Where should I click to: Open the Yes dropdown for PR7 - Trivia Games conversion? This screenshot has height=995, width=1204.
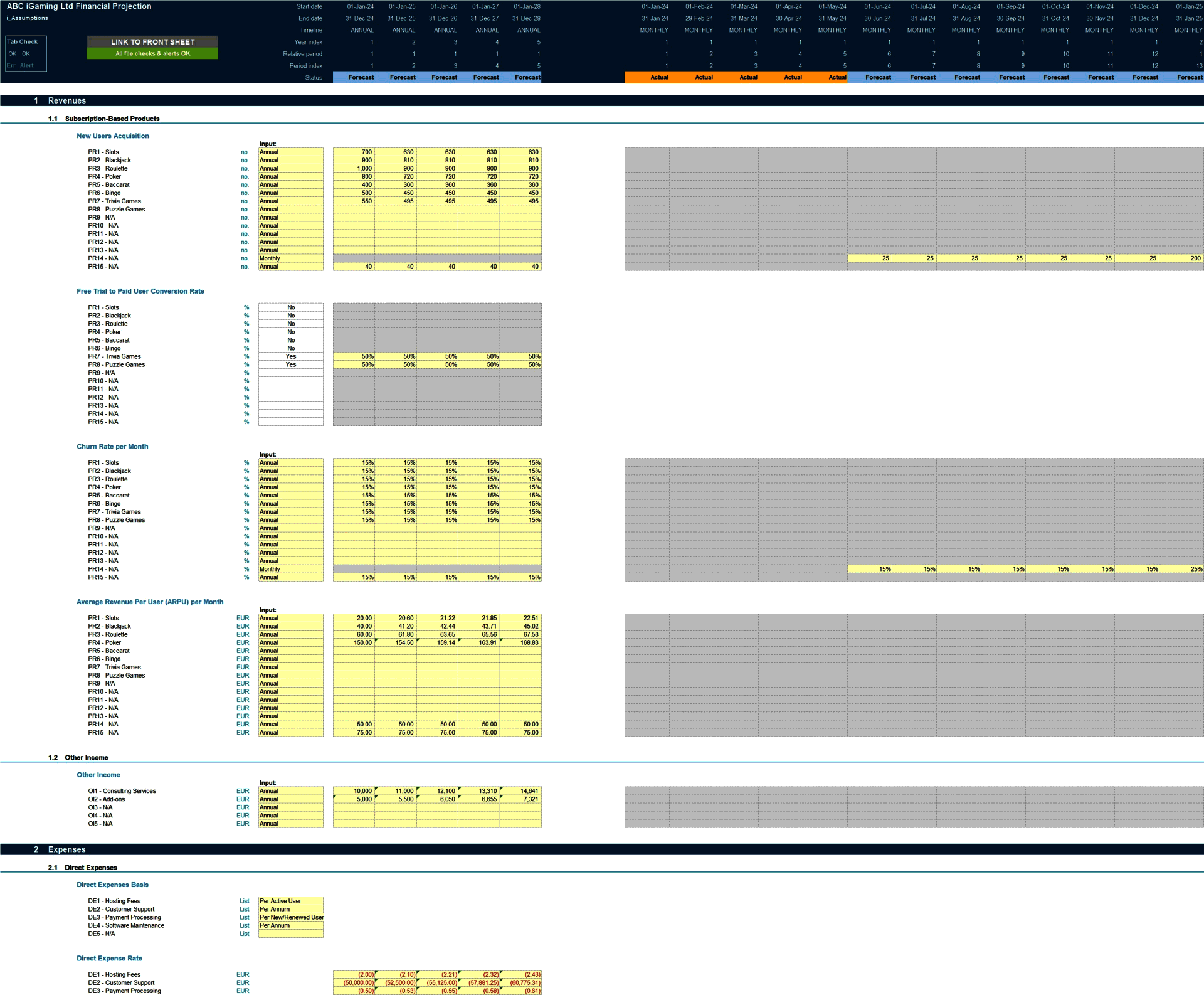[x=291, y=356]
